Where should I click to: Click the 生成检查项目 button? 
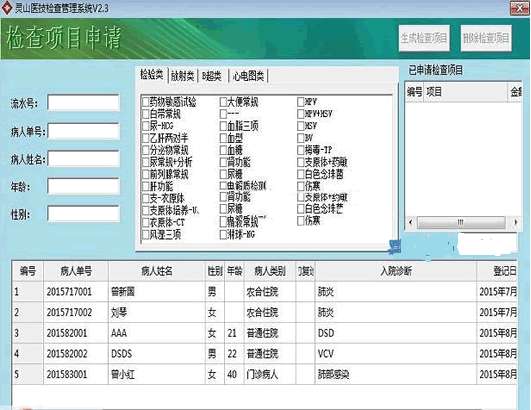click(x=424, y=38)
